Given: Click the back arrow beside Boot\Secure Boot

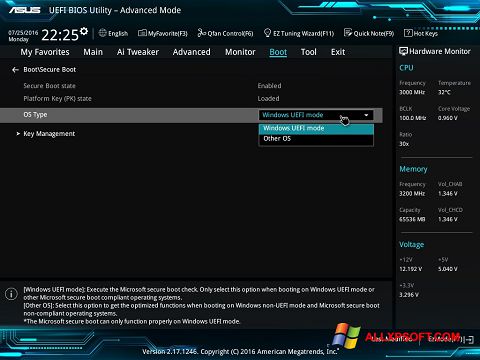Looking at the screenshot, I should point(15,70).
